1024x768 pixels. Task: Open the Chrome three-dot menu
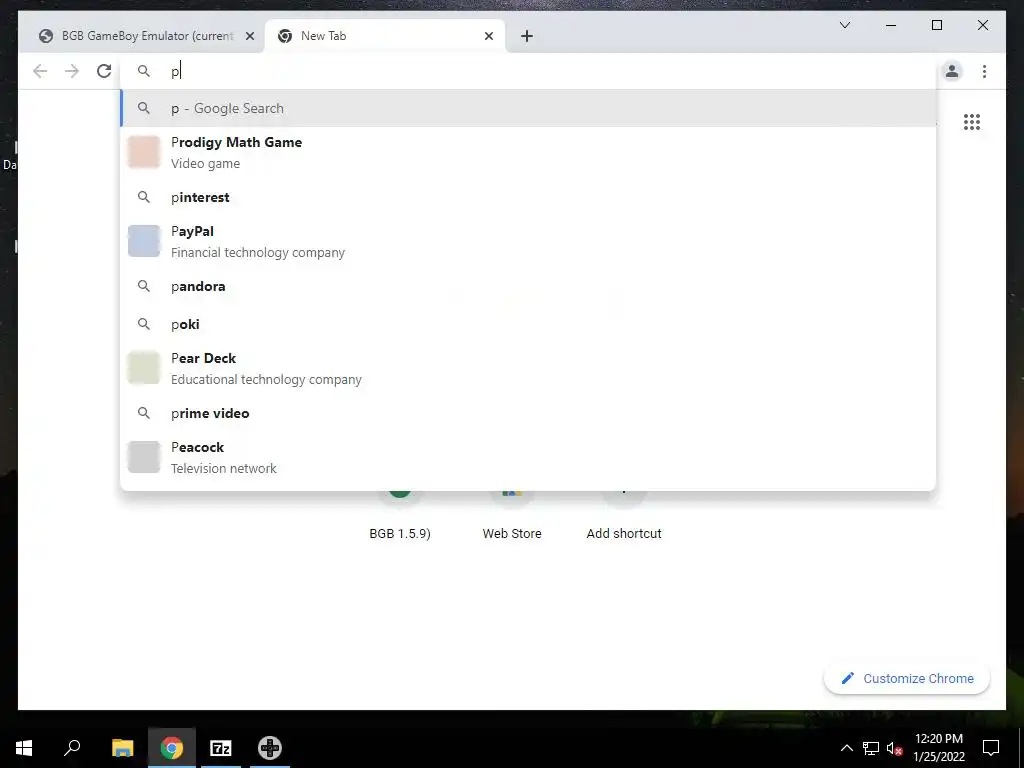(x=984, y=71)
